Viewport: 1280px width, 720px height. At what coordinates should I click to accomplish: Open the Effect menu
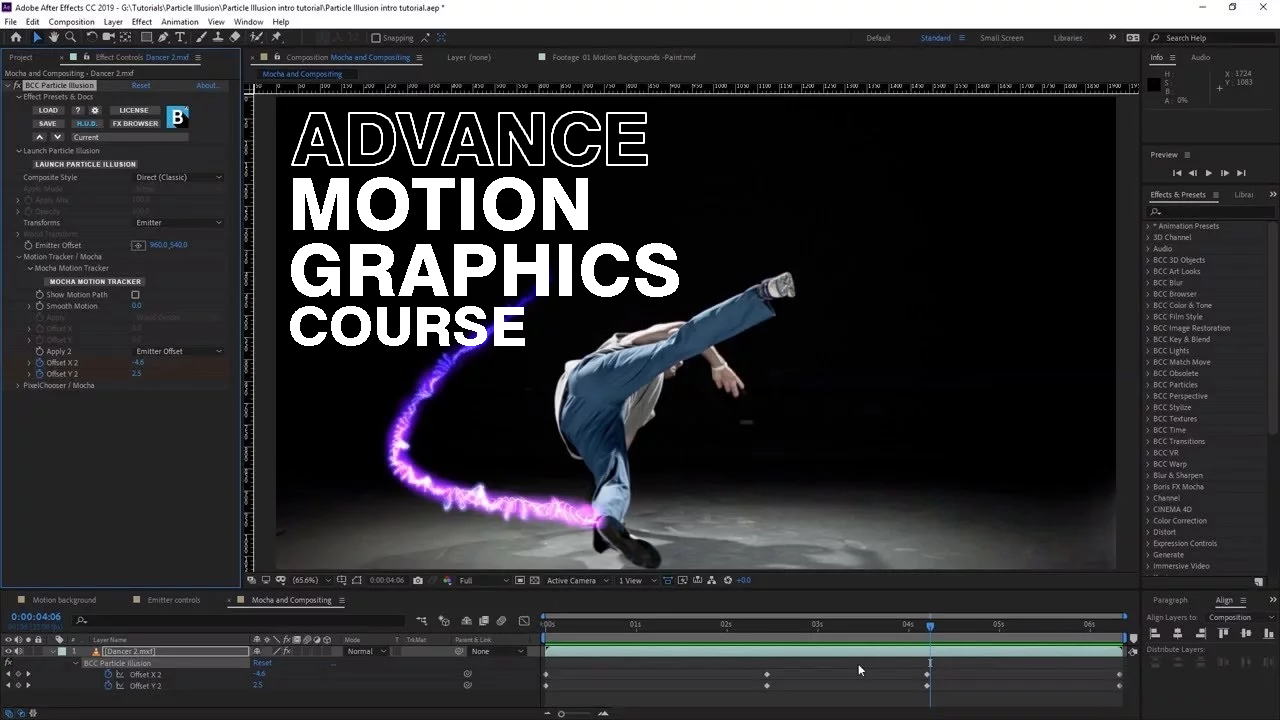pos(142,22)
